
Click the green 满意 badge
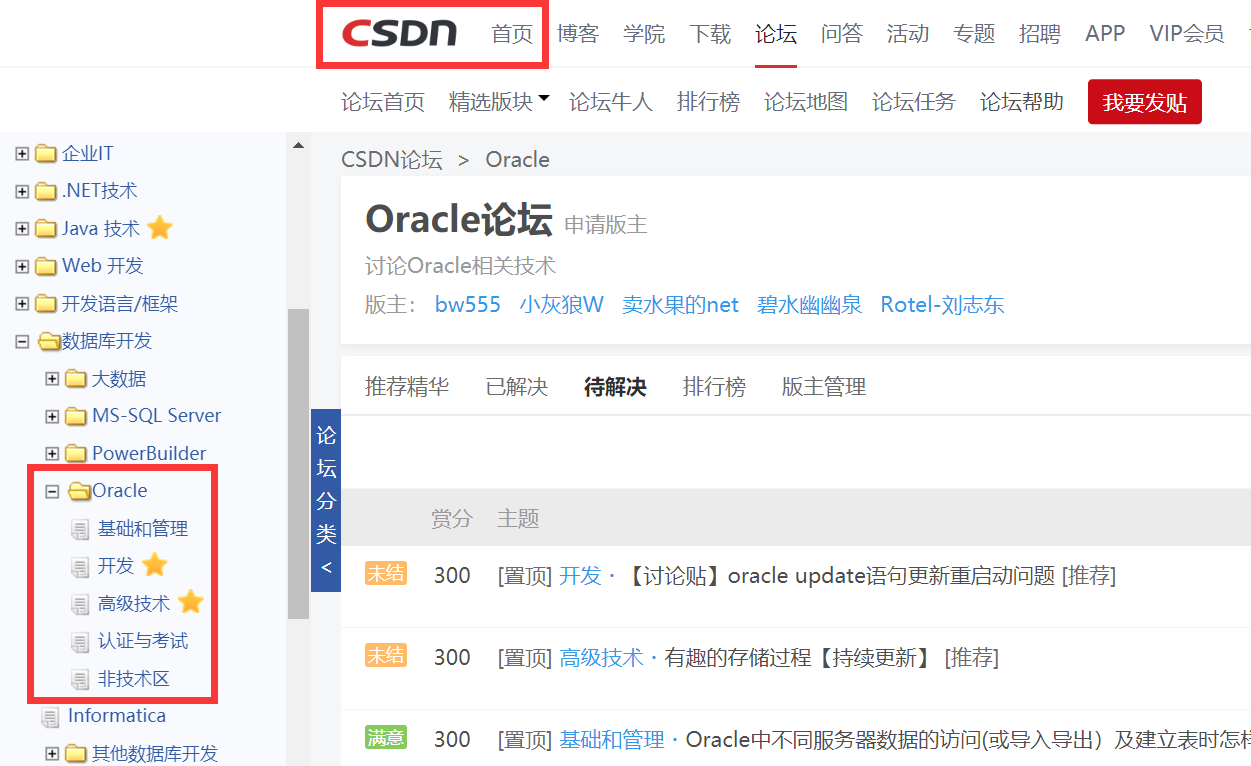(386, 737)
